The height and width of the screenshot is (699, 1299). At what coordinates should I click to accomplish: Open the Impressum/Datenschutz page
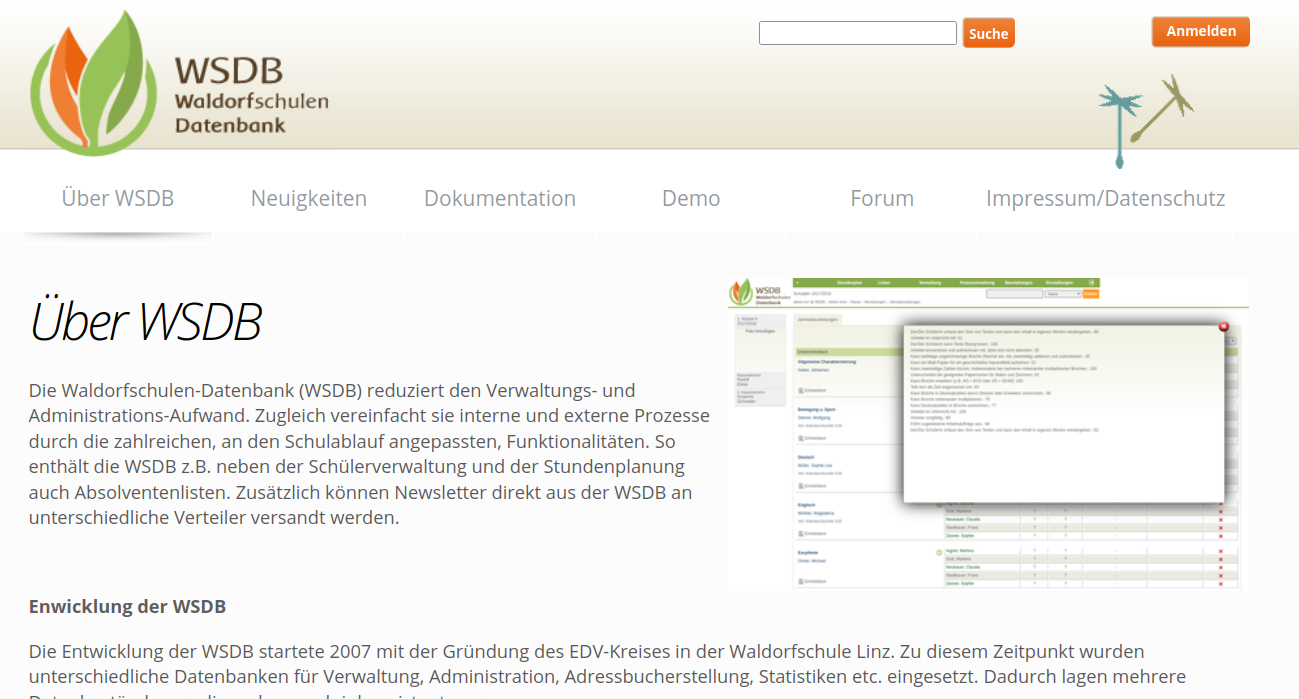tap(1105, 198)
